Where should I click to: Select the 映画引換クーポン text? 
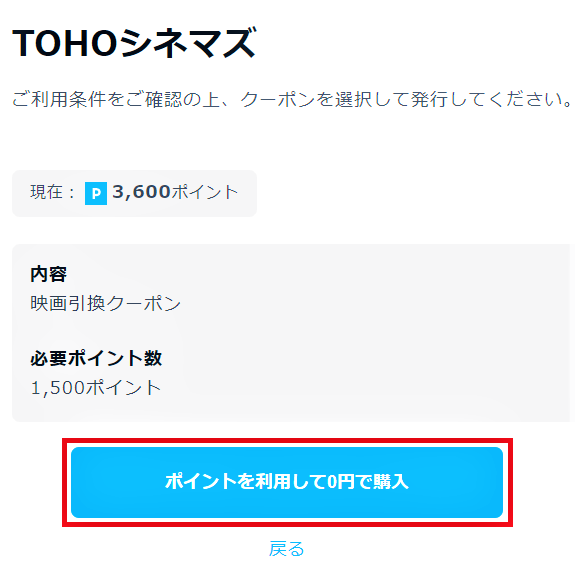point(106,304)
